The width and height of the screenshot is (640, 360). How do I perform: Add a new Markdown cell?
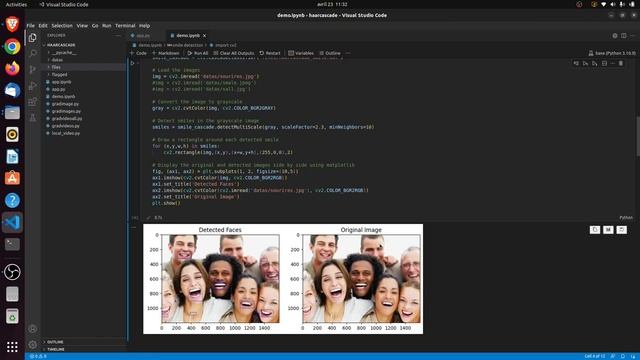pos(166,53)
